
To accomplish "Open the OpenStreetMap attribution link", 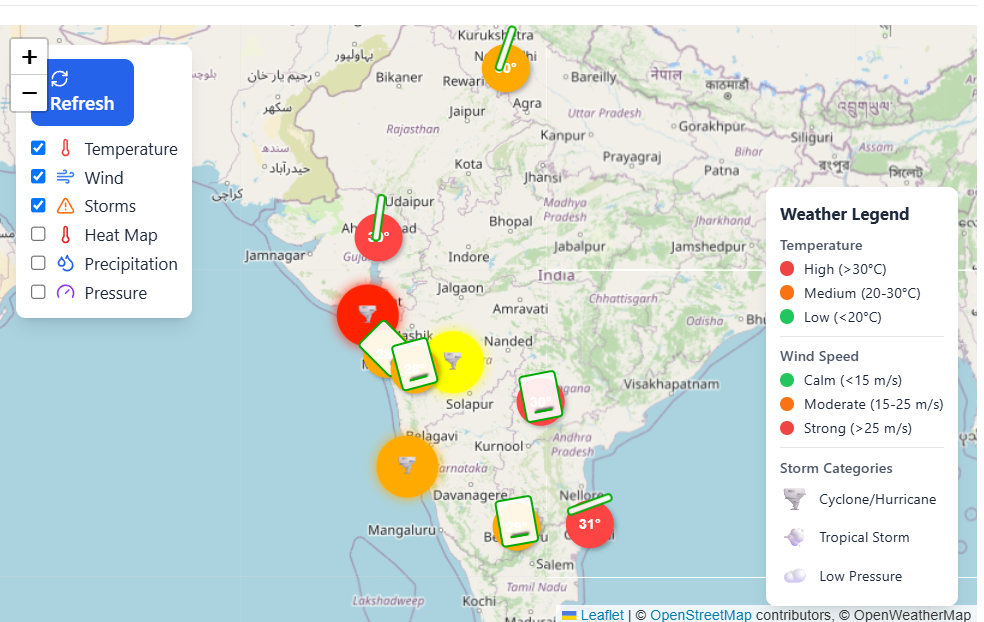I will (x=700, y=615).
